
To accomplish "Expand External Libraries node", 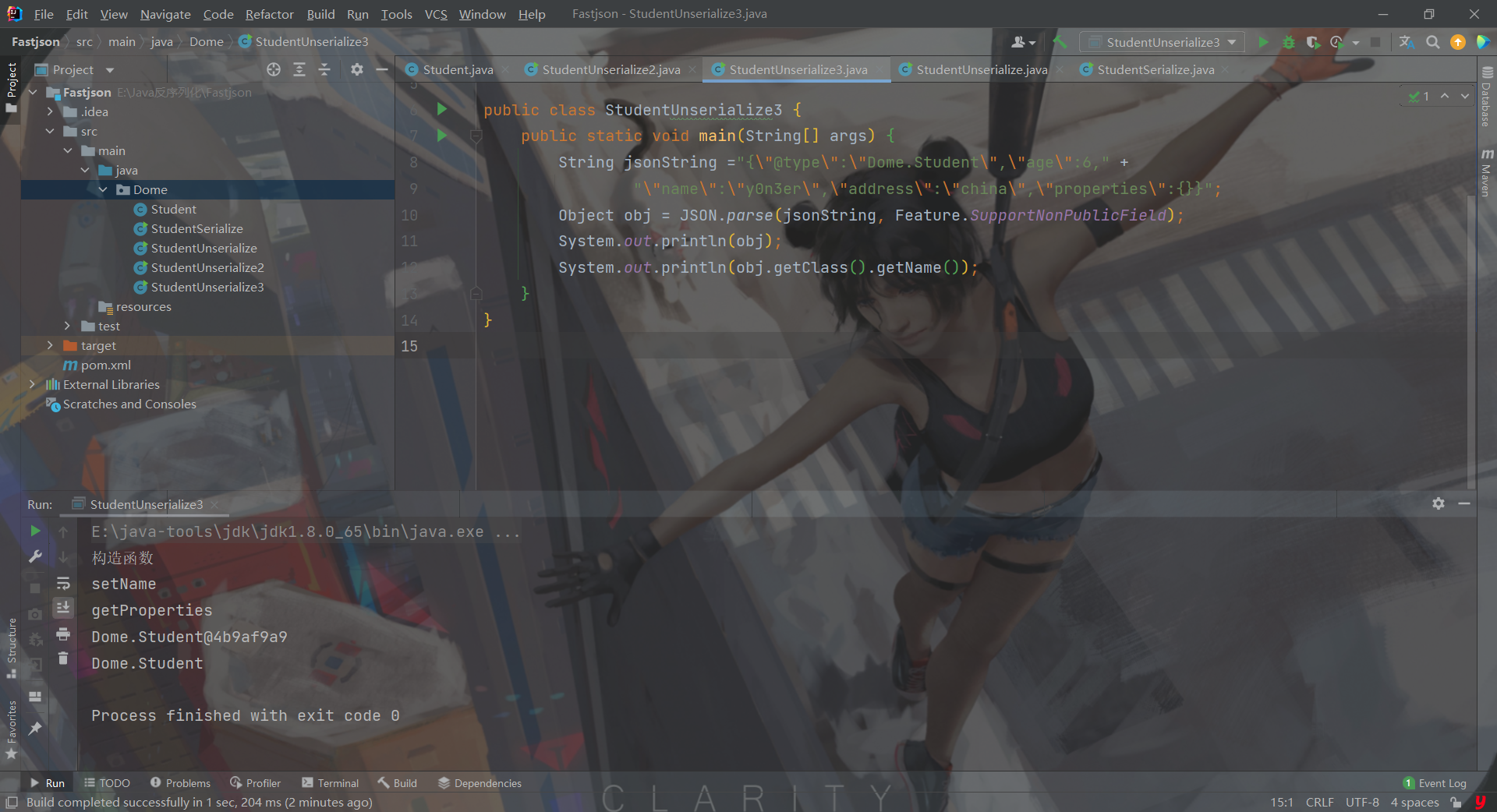I will pyautogui.click(x=33, y=384).
